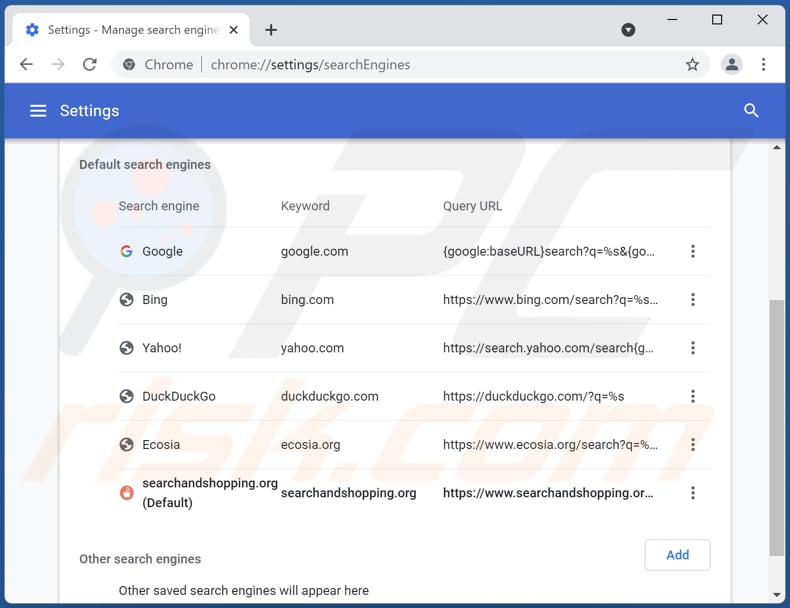Click the Settings title in header
This screenshot has height=608, width=790.
pyautogui.click(x=90, y=111)
